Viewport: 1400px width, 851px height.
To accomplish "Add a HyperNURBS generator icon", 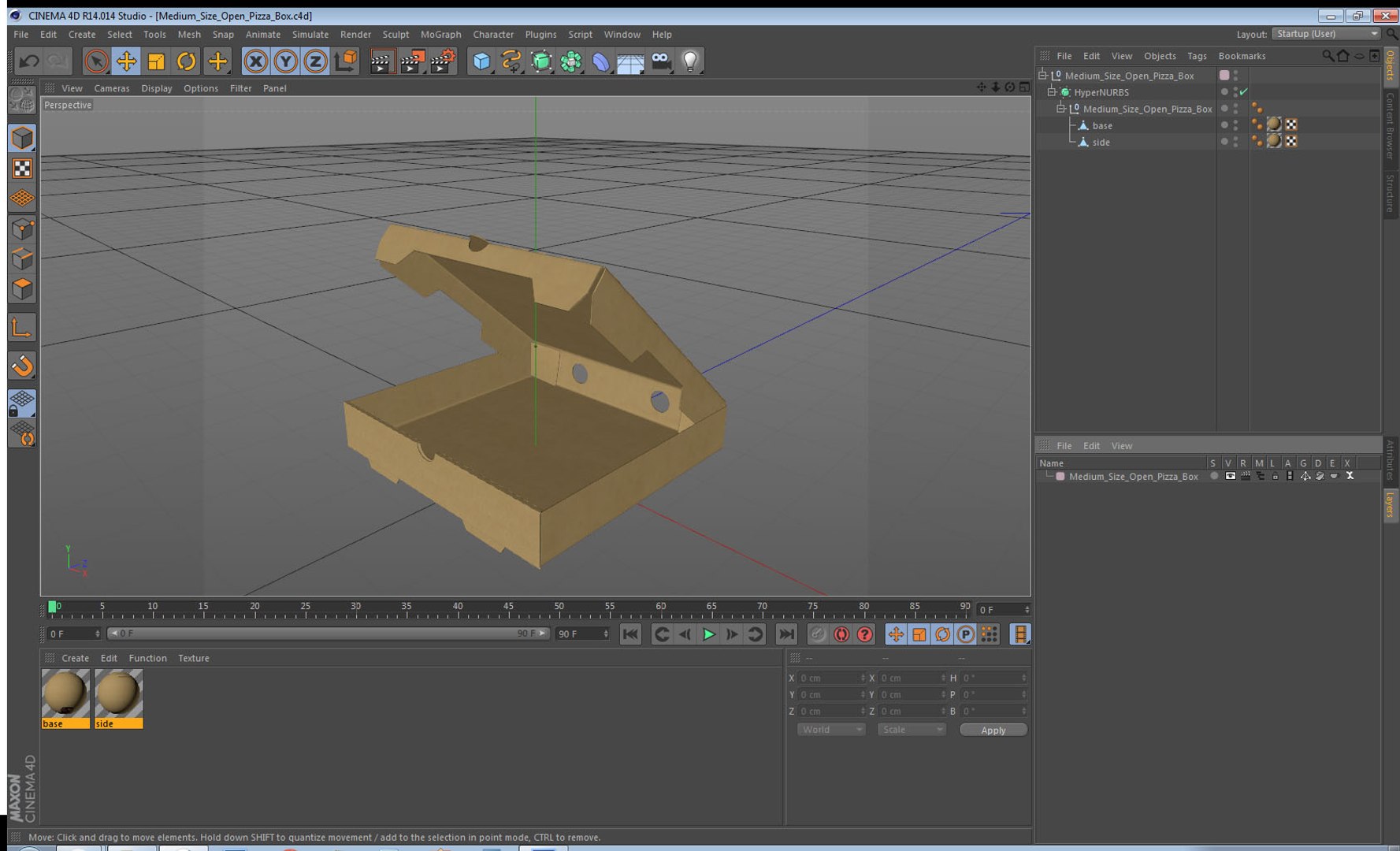I will [x=541, y=61].
